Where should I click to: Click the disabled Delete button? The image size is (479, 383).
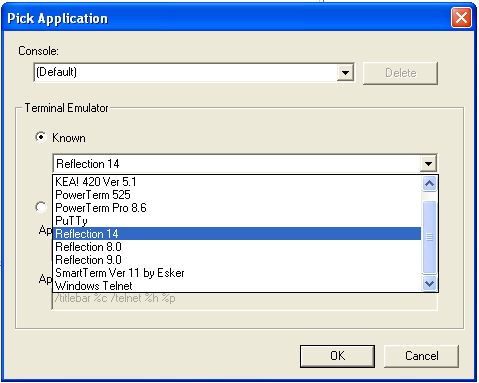400,73
